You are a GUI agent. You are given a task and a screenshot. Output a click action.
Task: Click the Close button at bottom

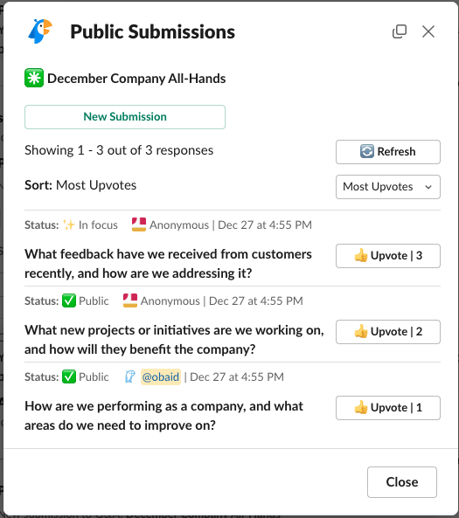click(402, 482)
